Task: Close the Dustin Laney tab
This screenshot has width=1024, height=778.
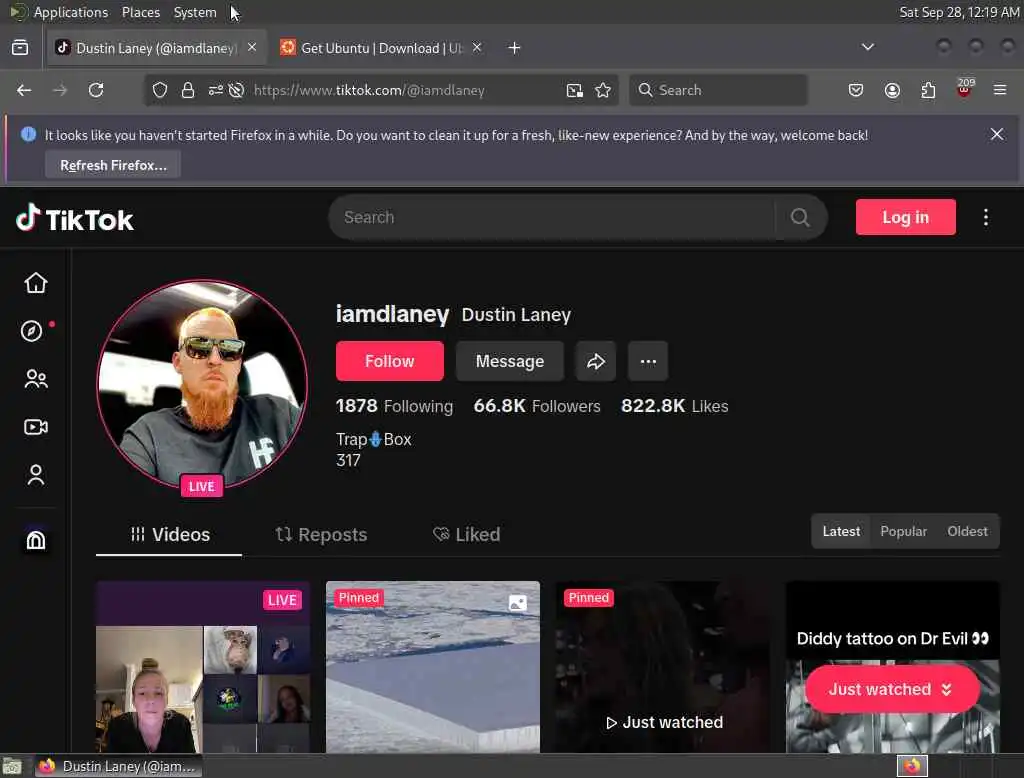Action: [x=251, y=47]
